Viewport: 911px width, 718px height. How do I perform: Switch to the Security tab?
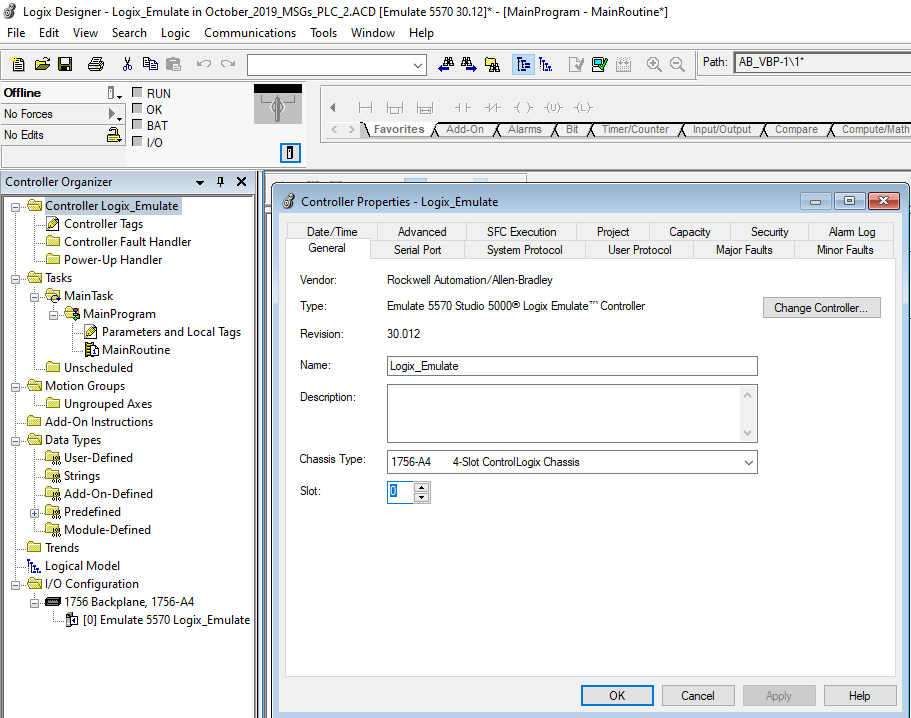(x=769, y=232)
